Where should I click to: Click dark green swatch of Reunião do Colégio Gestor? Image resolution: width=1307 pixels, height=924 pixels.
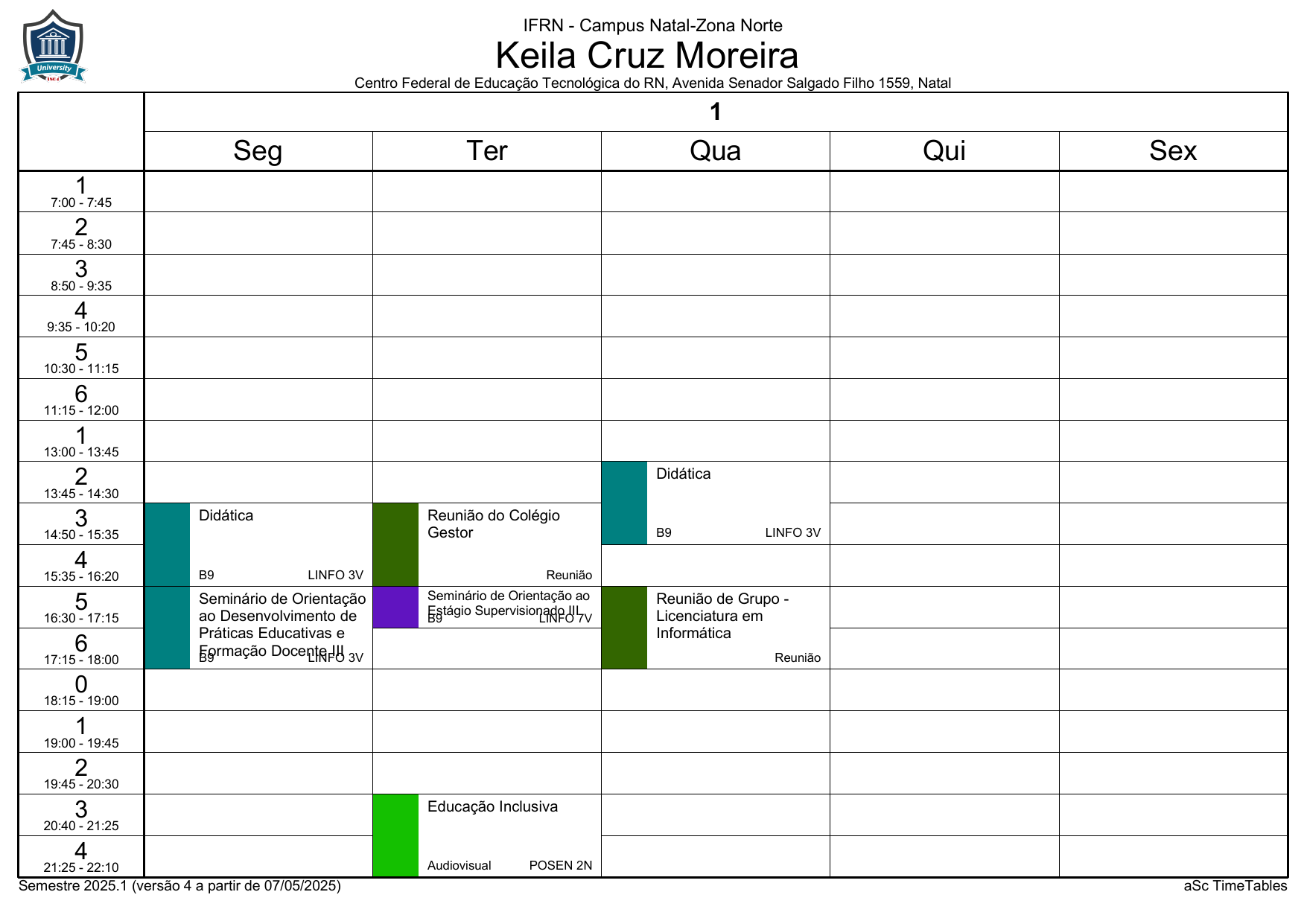(x=395, y=544)
